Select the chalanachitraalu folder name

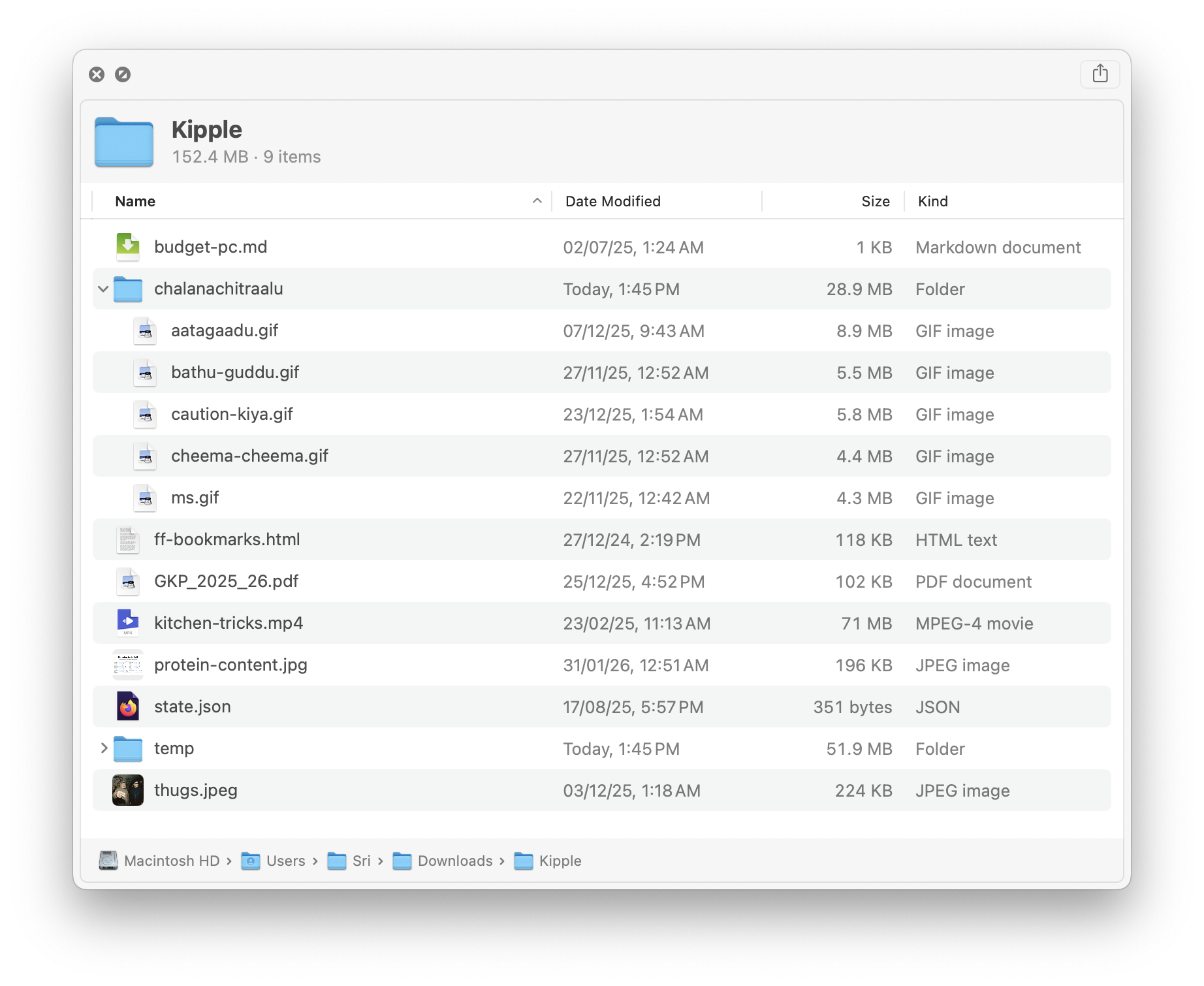219,289
